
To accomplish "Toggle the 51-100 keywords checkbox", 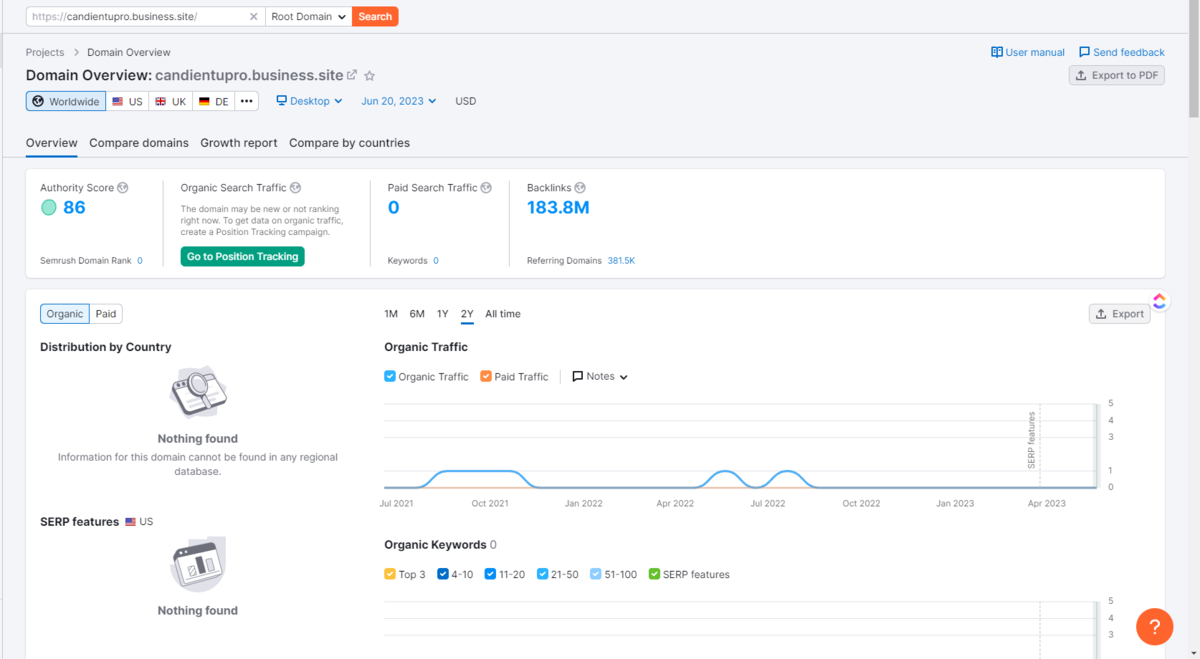I will [596, 575].
